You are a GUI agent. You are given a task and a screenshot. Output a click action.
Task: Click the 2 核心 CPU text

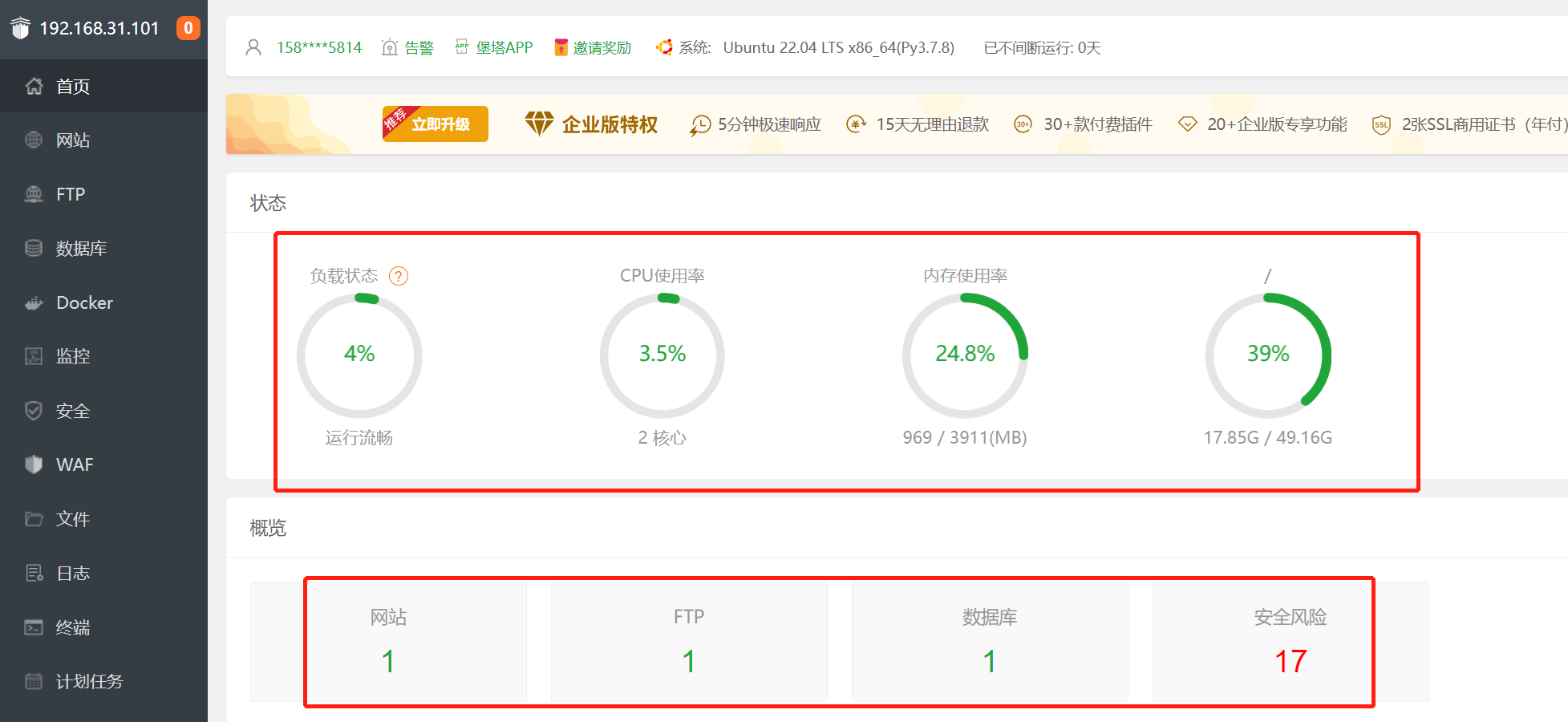coord(662,437)
